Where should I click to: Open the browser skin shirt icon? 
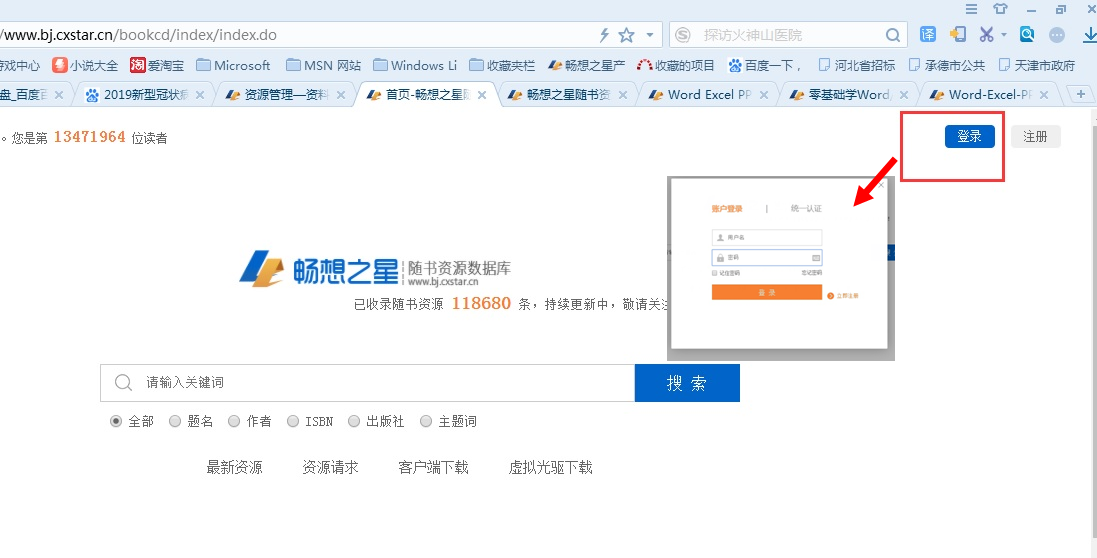pyautogui.click(x=1000, y=9)
